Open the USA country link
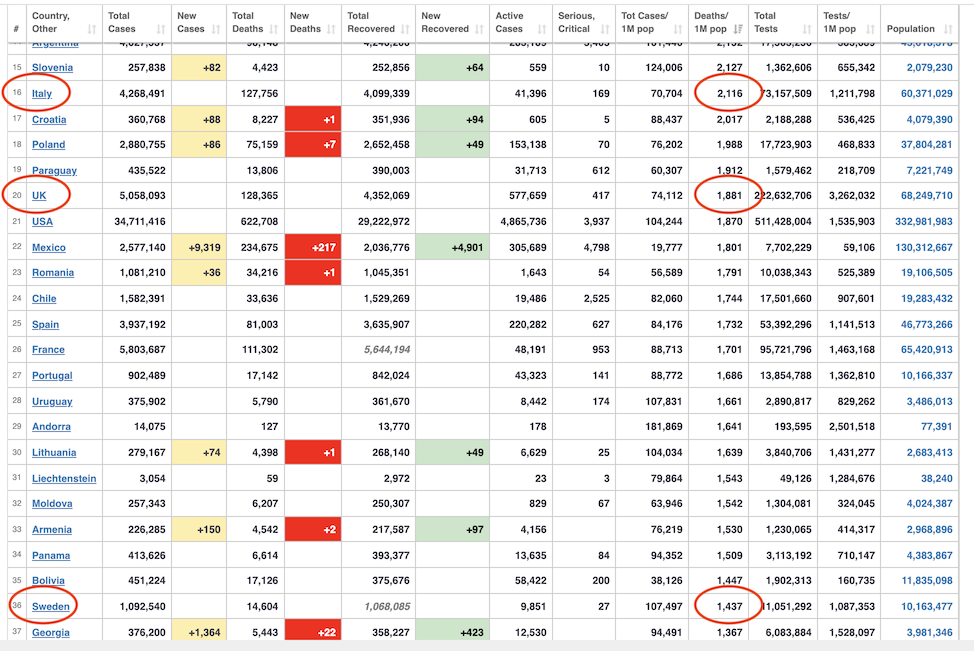The image size is (974, 651). (x=42, y=222)
